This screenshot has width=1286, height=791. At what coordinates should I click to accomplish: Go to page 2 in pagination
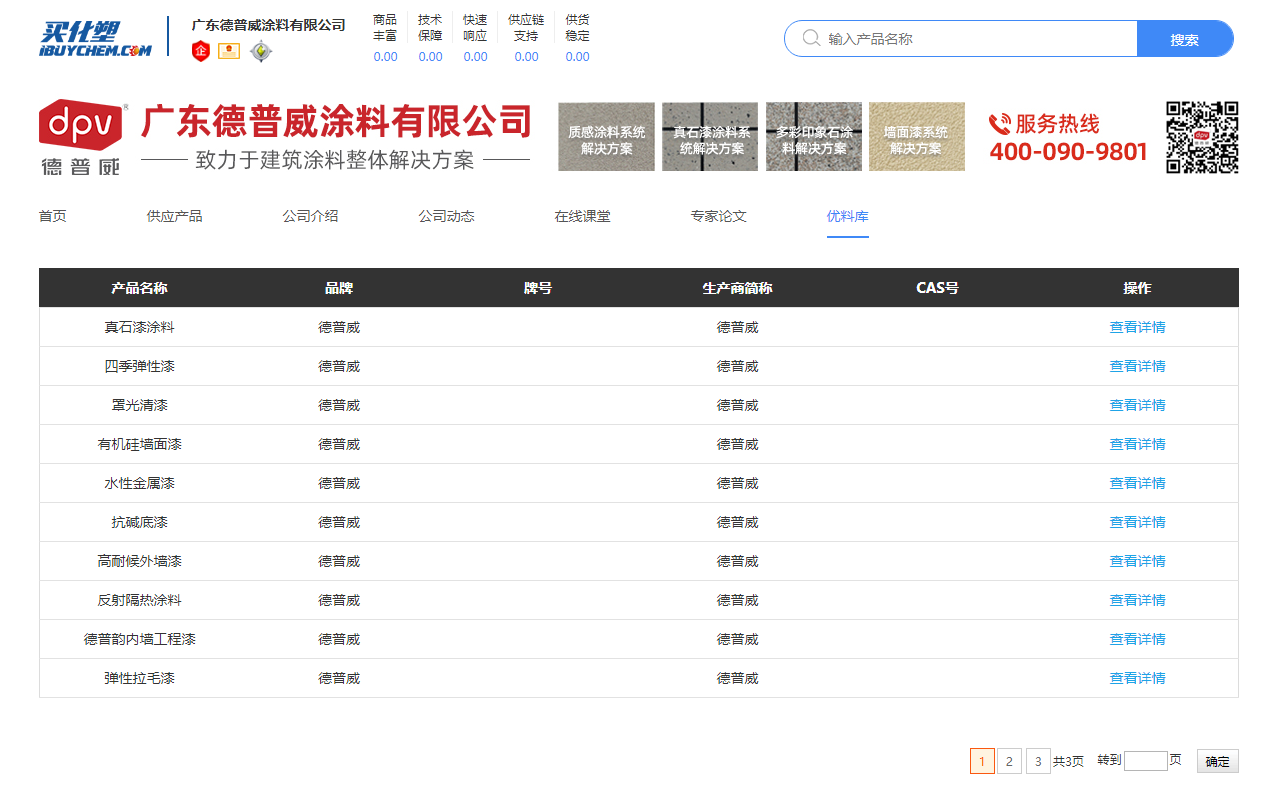coord(1010,761)
